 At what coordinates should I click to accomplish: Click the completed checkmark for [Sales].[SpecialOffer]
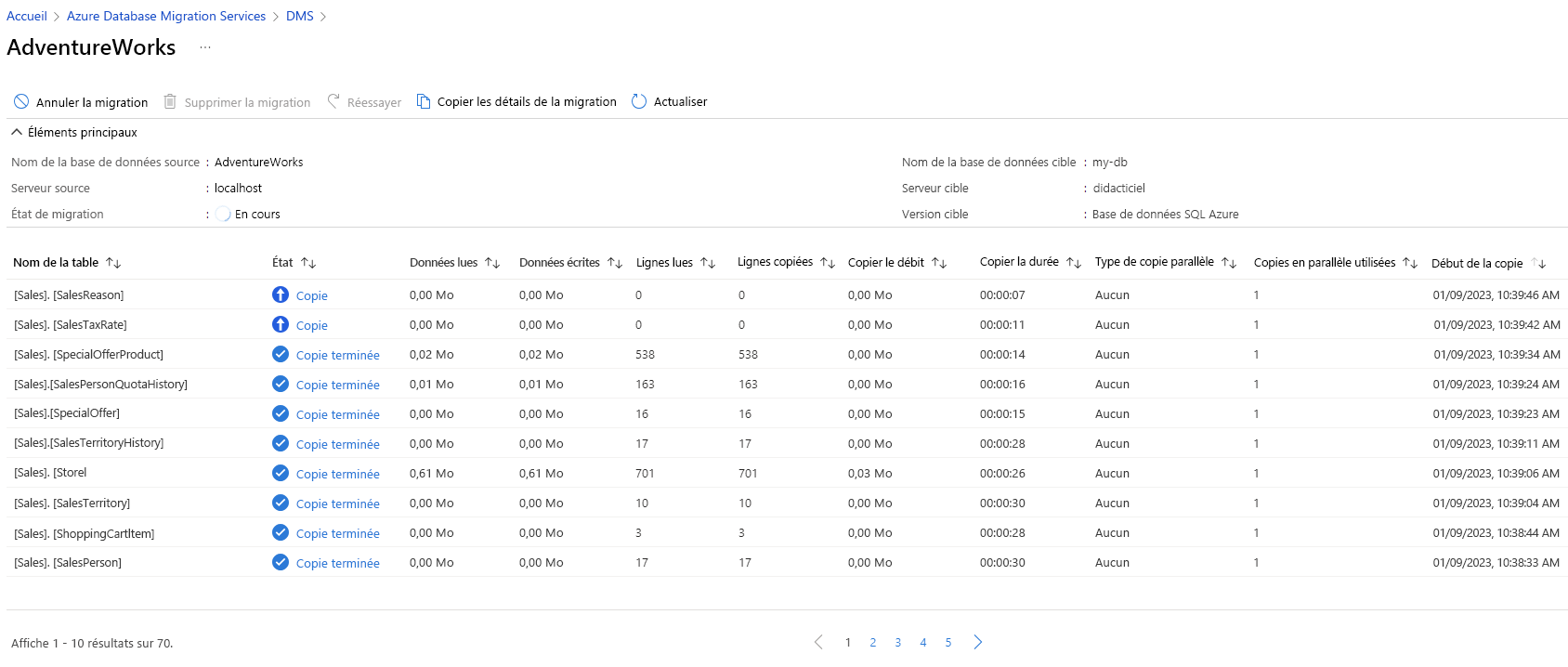pyautogui.click(x=281, y=413)
